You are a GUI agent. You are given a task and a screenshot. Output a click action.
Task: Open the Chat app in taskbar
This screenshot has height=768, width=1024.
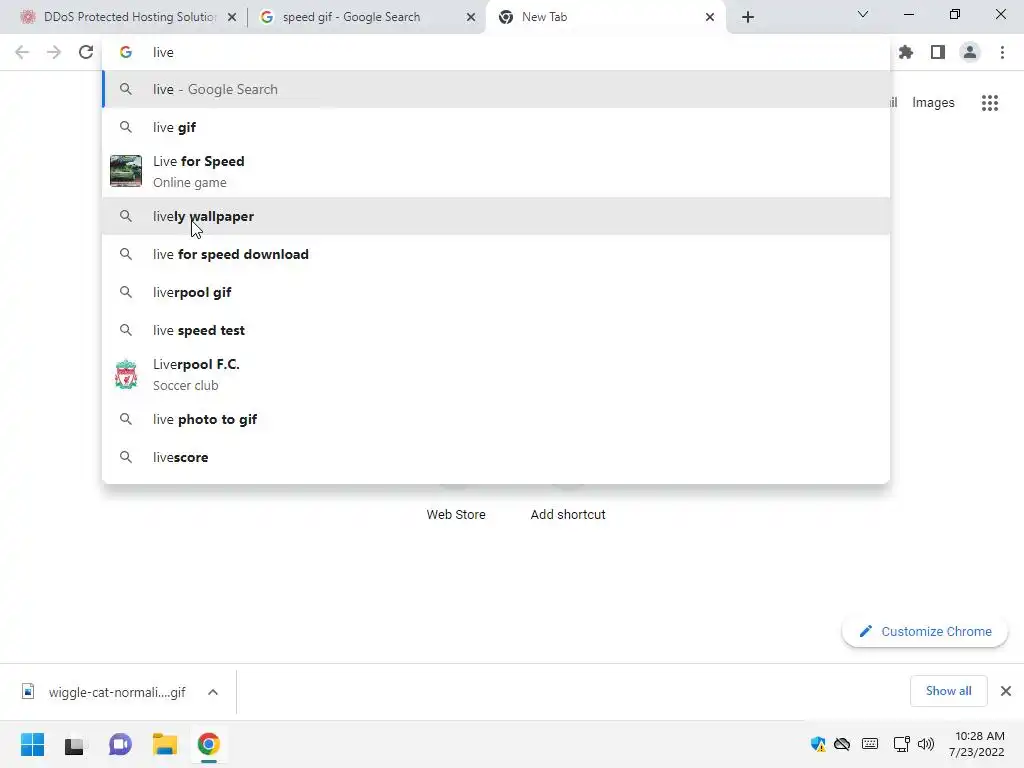click(120, 744)
